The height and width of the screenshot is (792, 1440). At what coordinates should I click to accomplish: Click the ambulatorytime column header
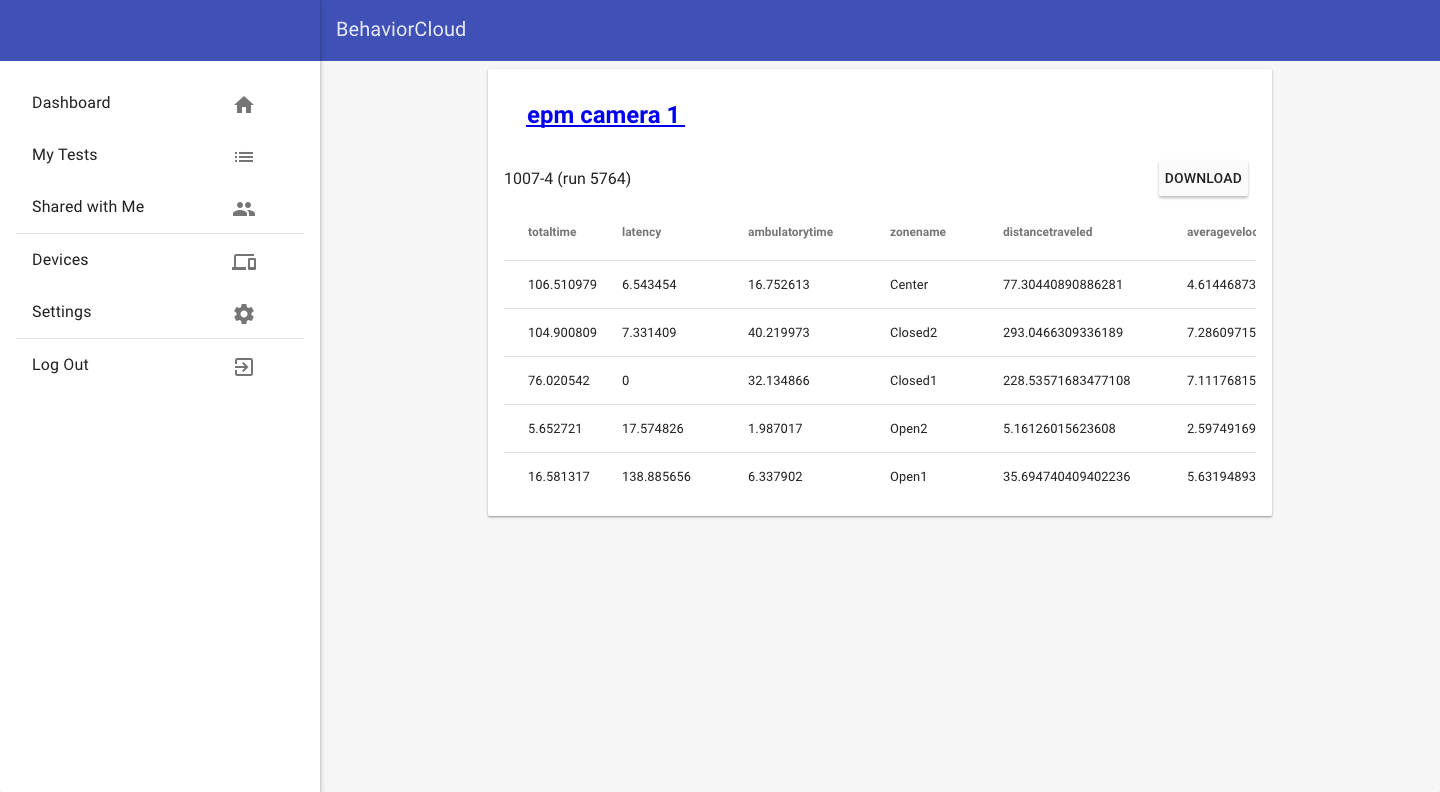(790, 232)
